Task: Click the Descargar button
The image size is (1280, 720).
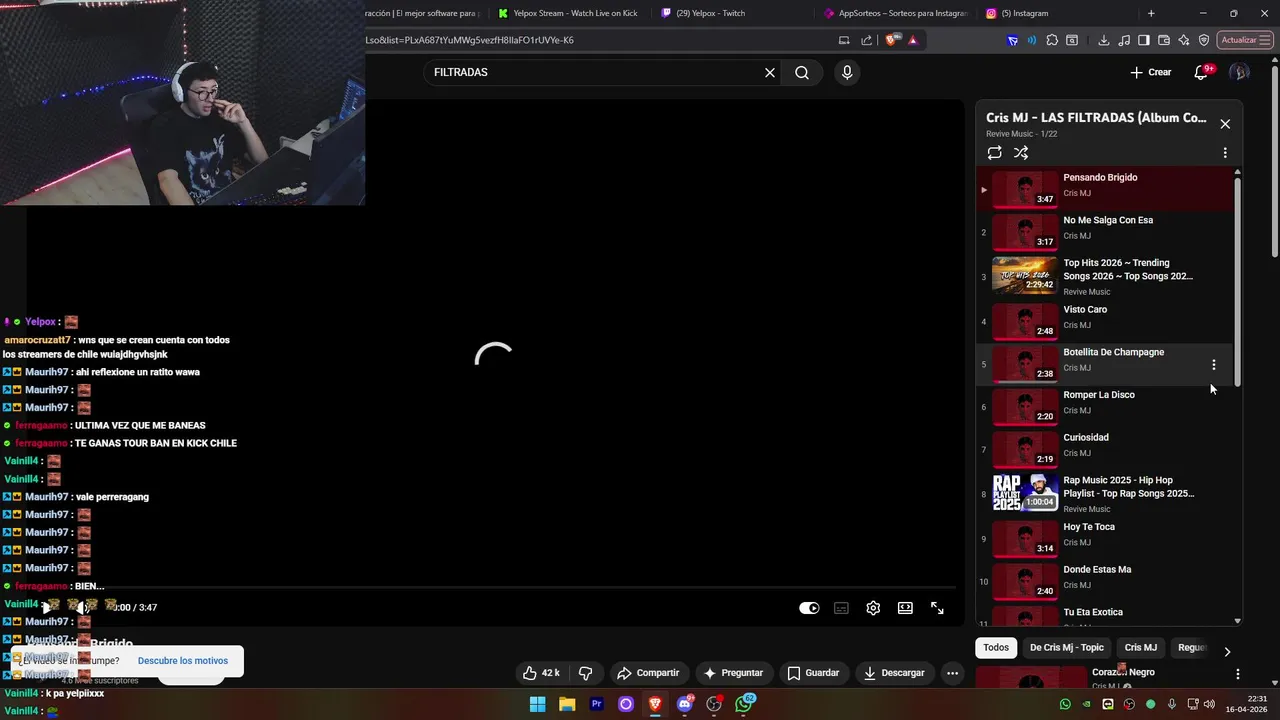Action: [894, 673]
